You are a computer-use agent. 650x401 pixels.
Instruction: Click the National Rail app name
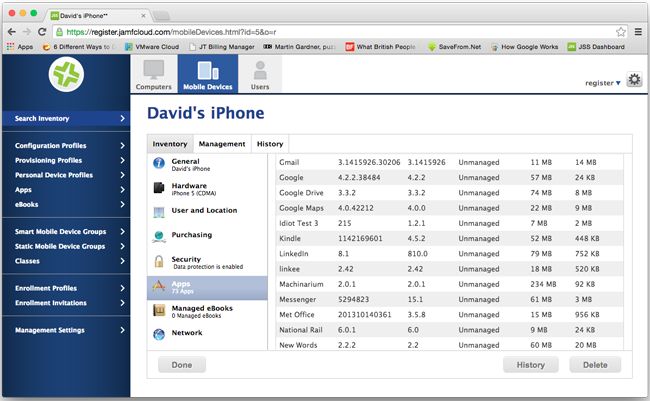click(301, 330)
